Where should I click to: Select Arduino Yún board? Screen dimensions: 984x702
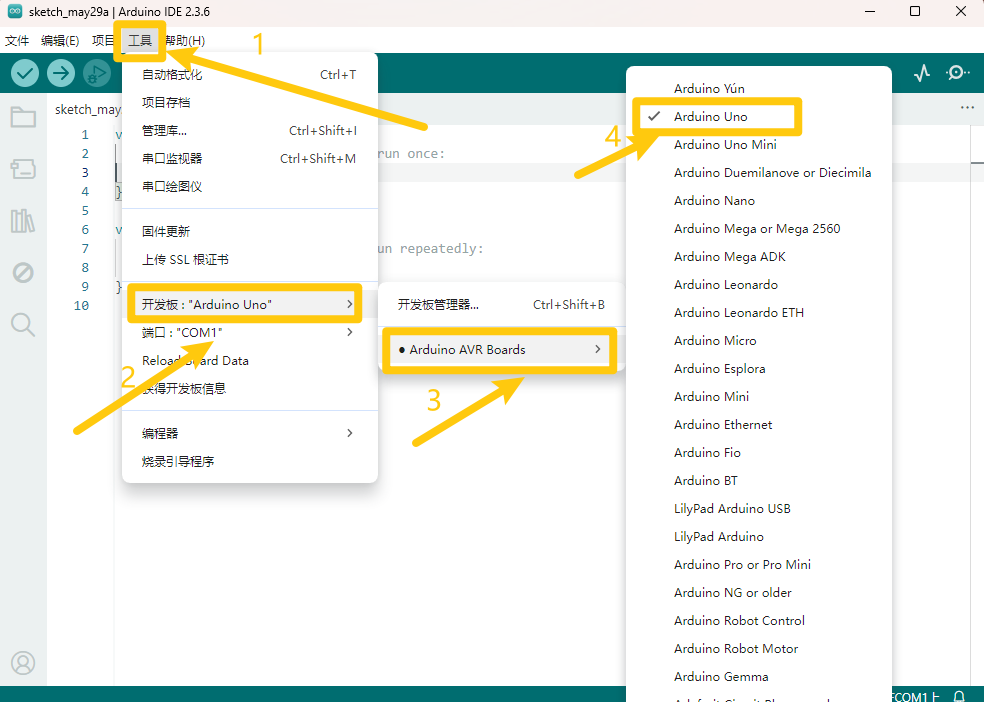point(758,88)
